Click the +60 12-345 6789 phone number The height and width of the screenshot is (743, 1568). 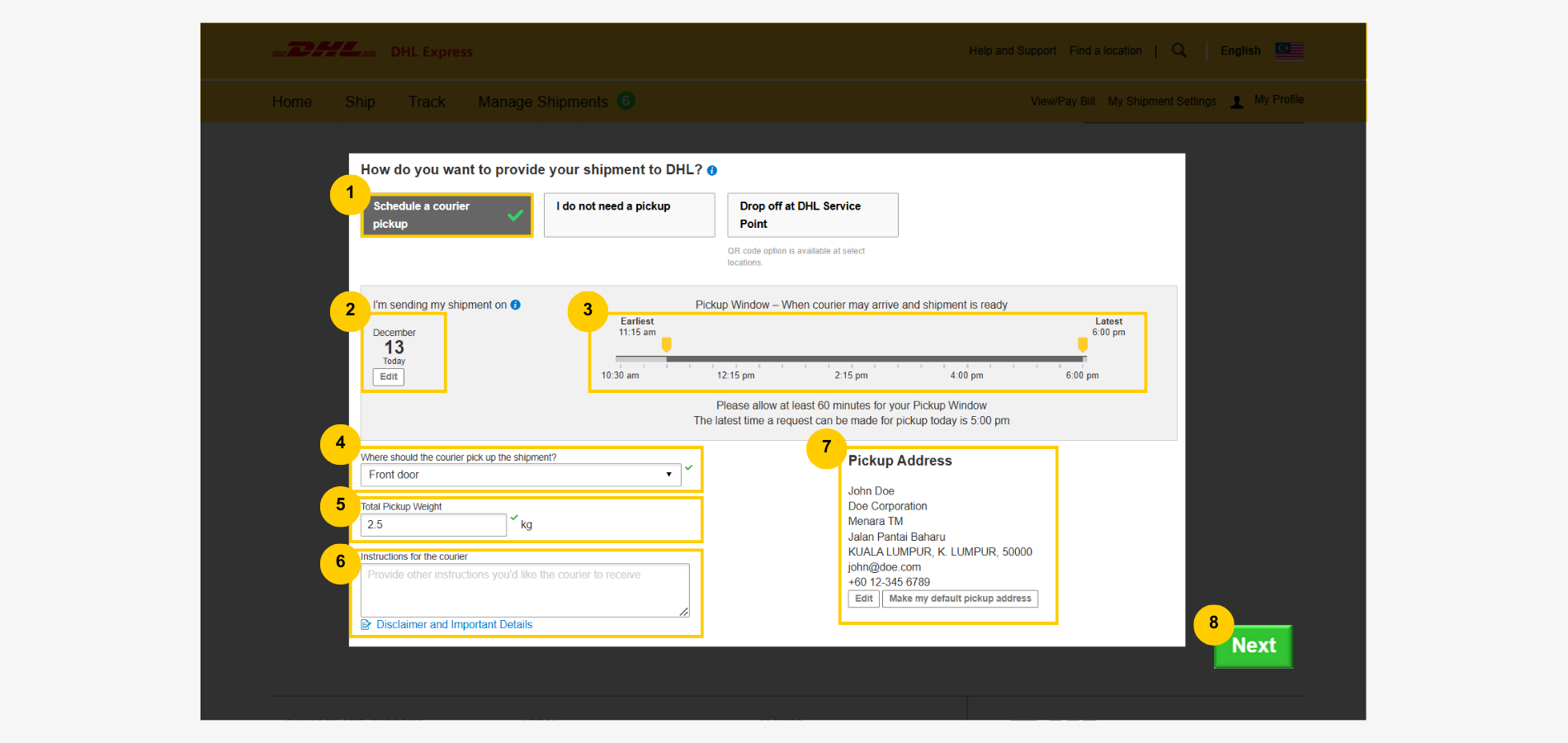click(x=889, y=582)
